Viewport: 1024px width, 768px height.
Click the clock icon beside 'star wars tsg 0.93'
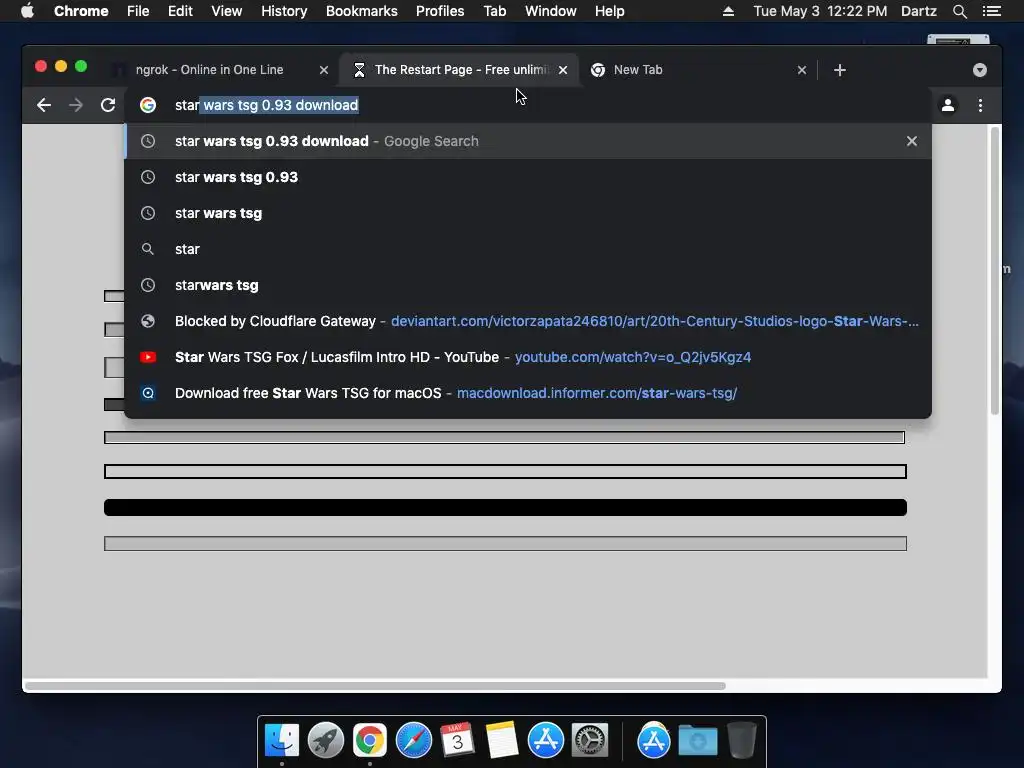tap(148, 177)
